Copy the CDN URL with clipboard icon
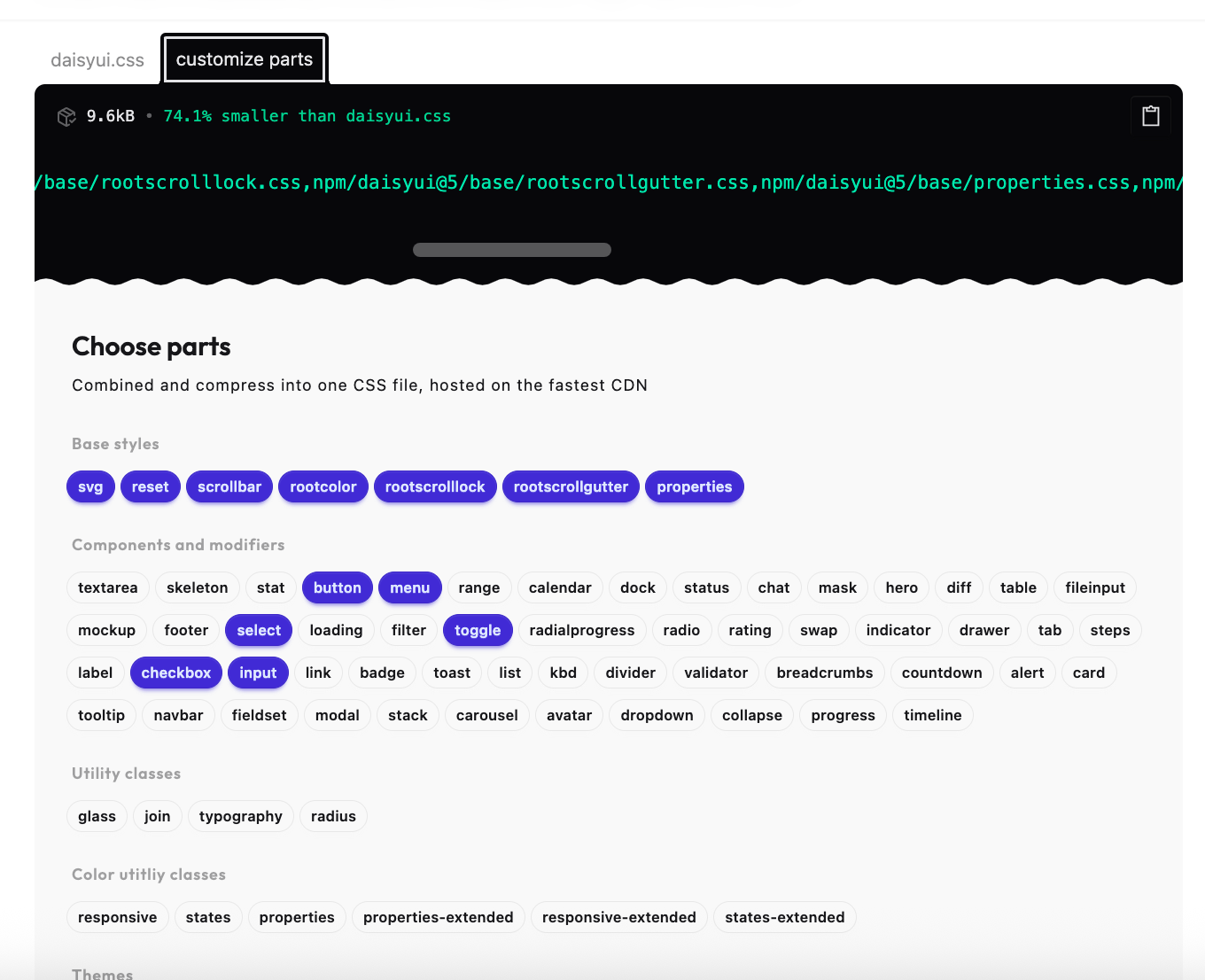This screenshot has height=980, width=1205. coord(1150,116)
